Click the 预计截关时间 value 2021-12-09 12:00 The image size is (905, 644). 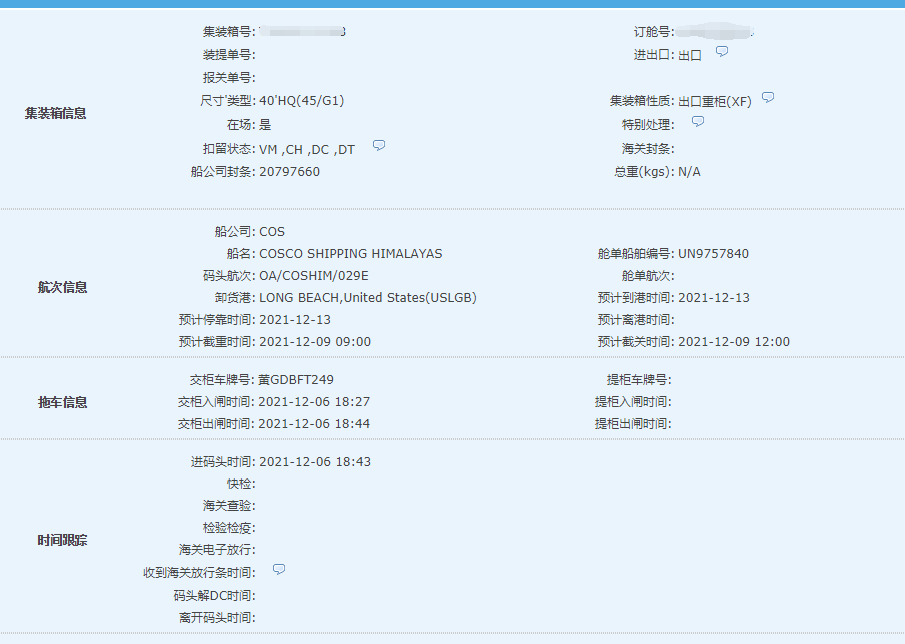click(x=733, y=342)
